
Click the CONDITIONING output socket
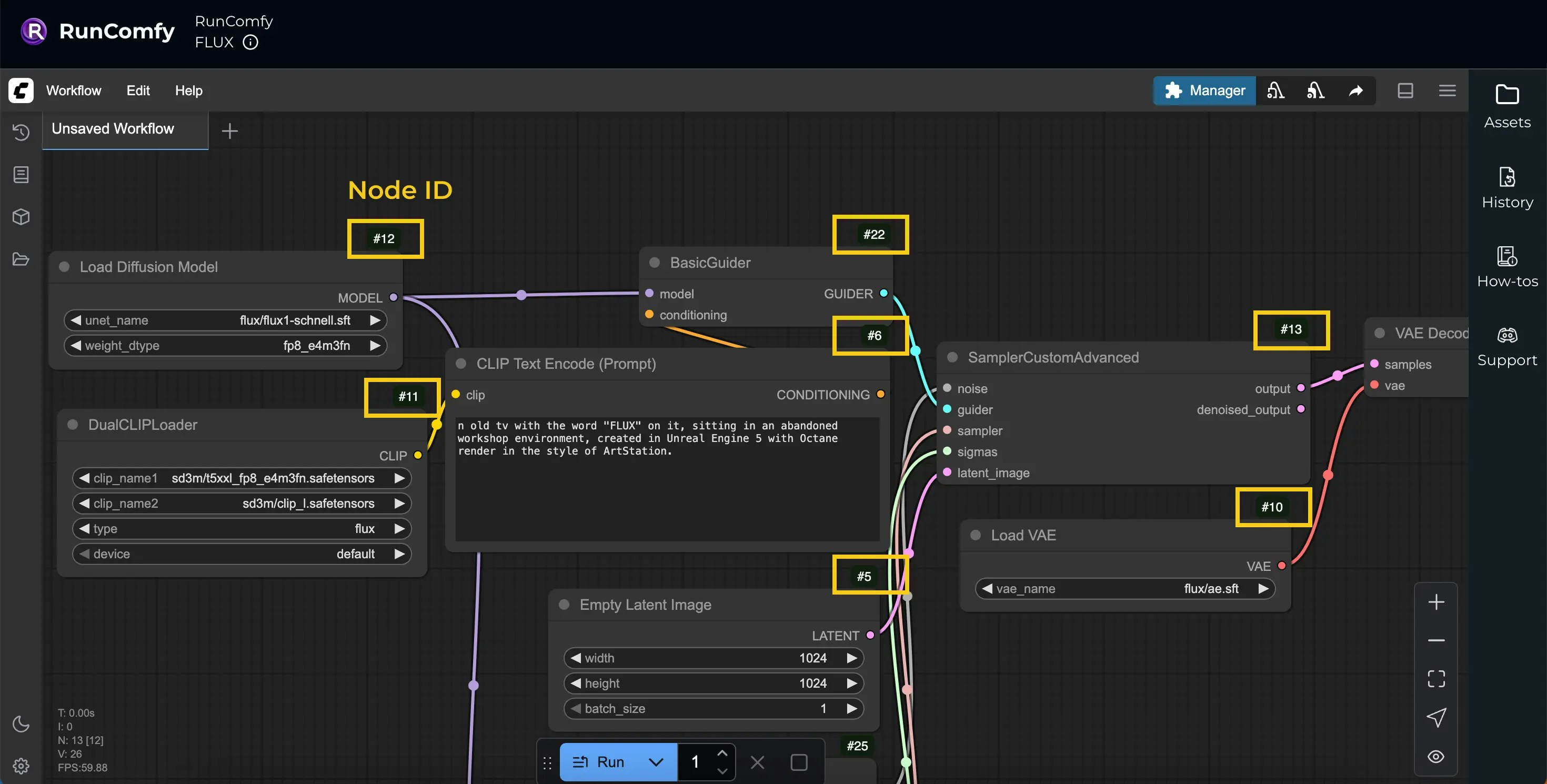pos(880,395)
